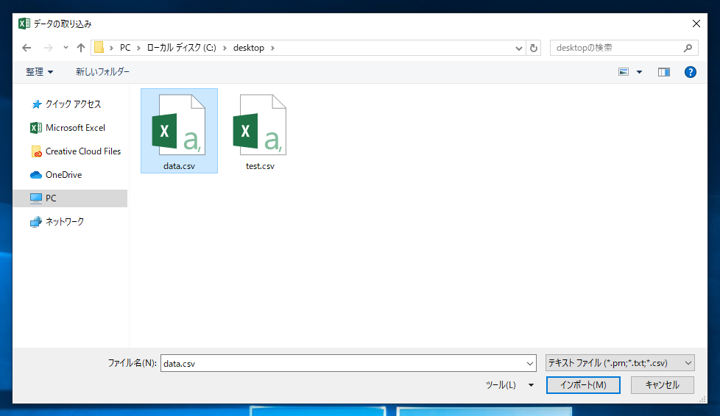
Task: Click the forward navigation arrow
Action: pyautogui.click(x=48, y=48)
